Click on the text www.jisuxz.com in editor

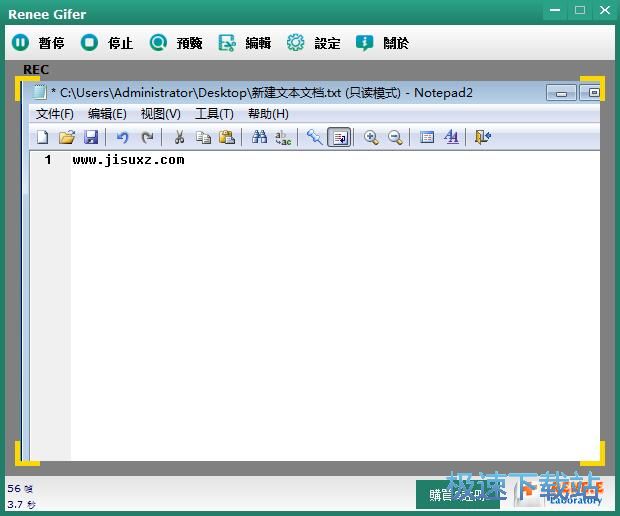[128, 160]
